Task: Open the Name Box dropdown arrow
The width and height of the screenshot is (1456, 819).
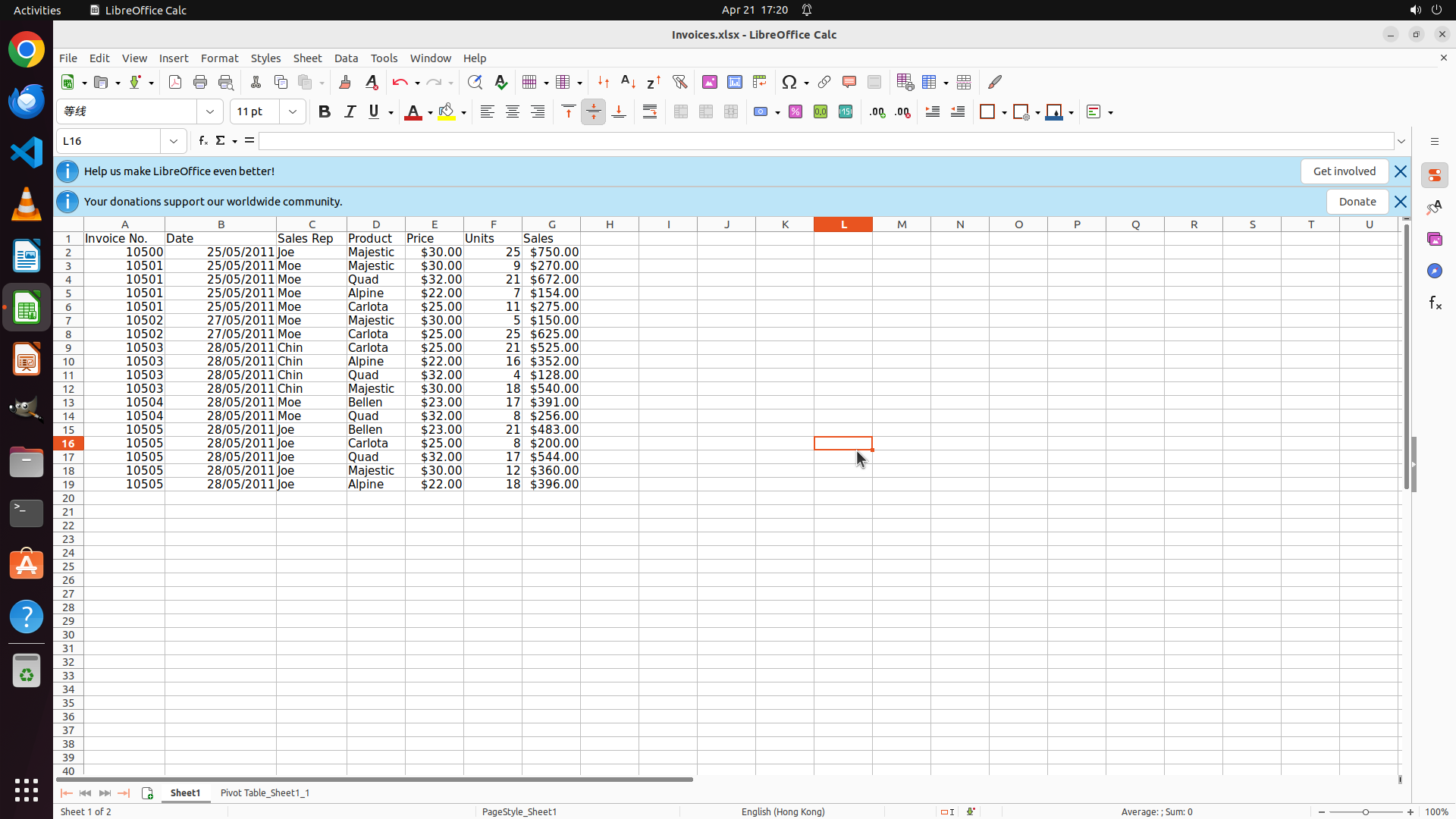Action: (174, 141)
